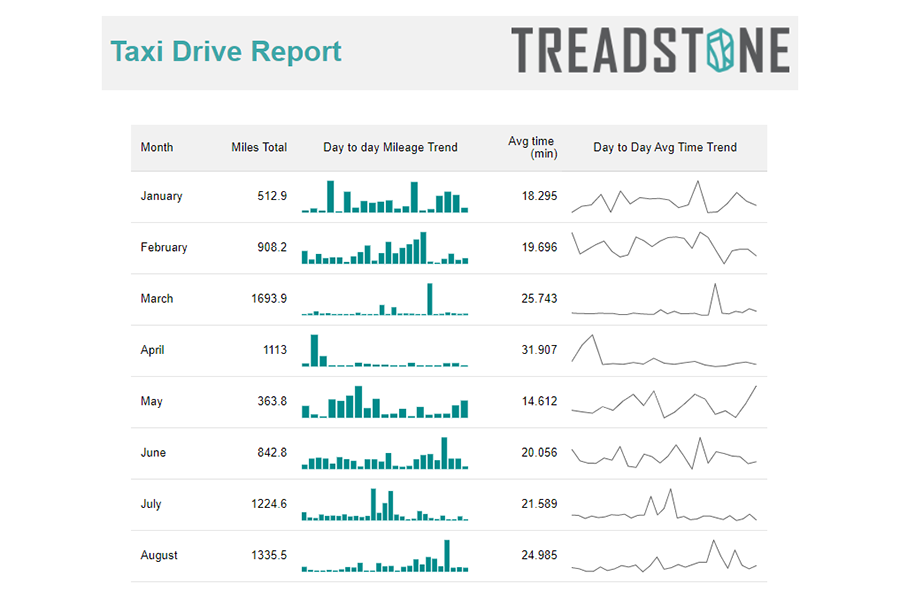
Task: Click the 31.907 average time value
Action: tap(539, 349)
